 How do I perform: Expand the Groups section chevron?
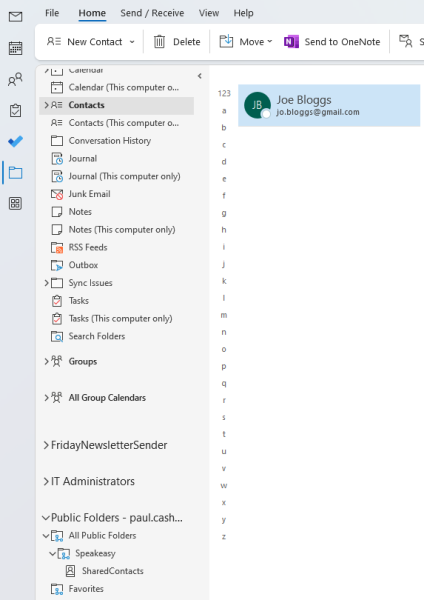pos(46,361)
